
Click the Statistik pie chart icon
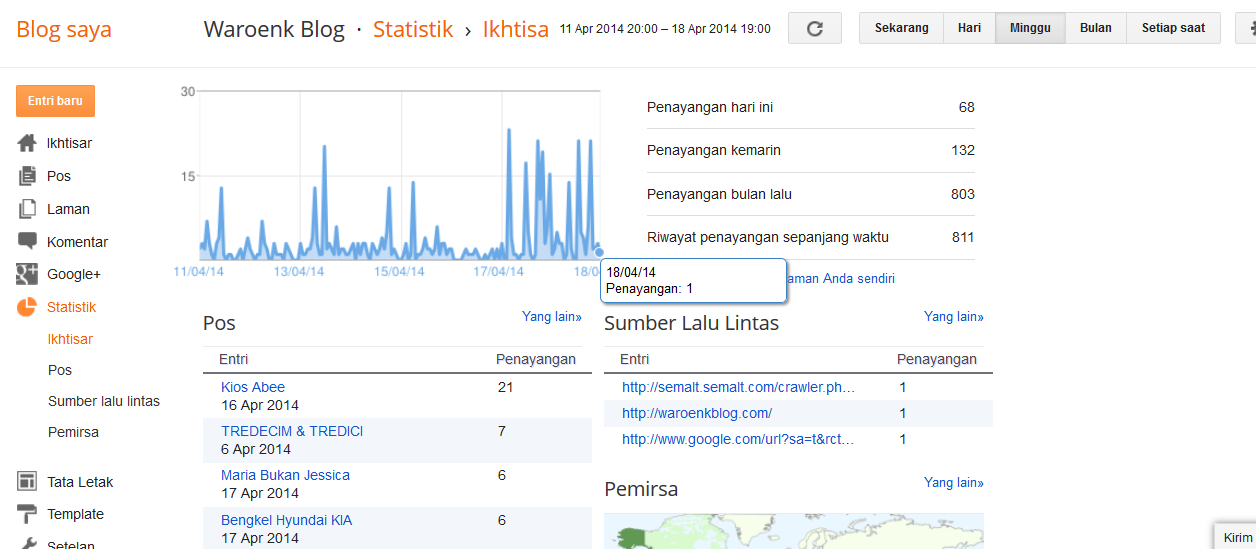pos(27,307)
